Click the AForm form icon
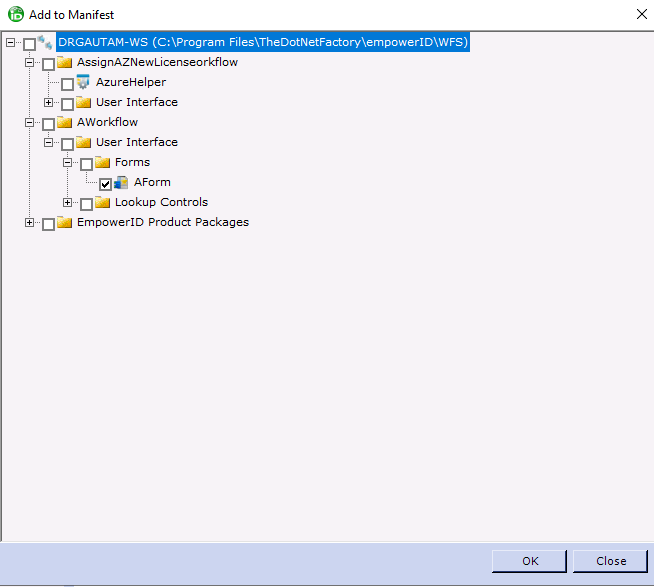Screen dimensions: 654x587 coord(121,183)
